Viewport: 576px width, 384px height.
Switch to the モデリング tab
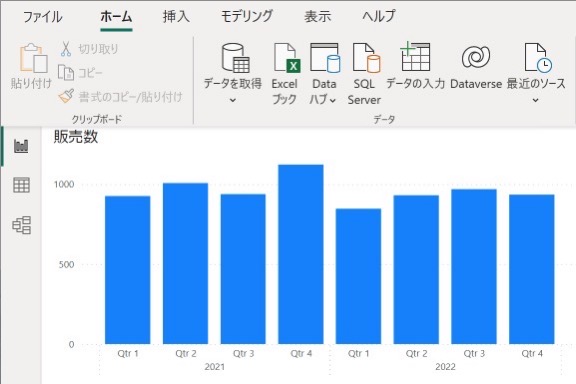246,17
